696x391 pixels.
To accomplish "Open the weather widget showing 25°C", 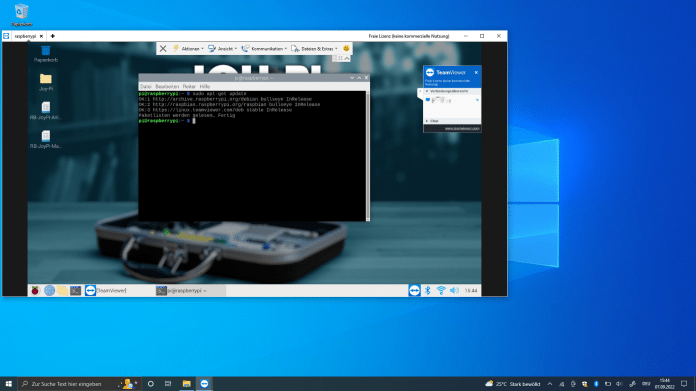I will click(513, 384).
